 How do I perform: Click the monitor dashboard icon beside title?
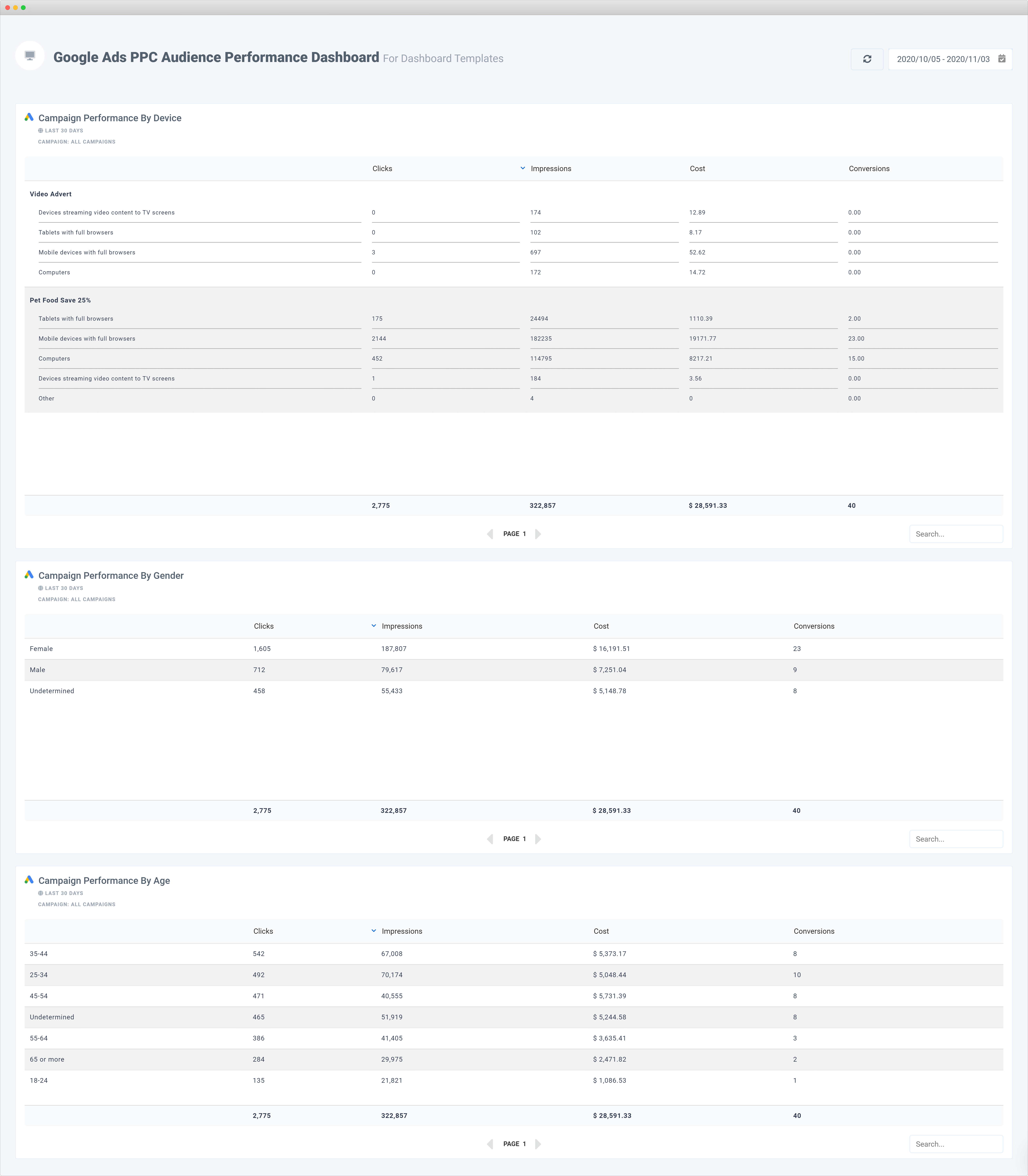(30, 56)
